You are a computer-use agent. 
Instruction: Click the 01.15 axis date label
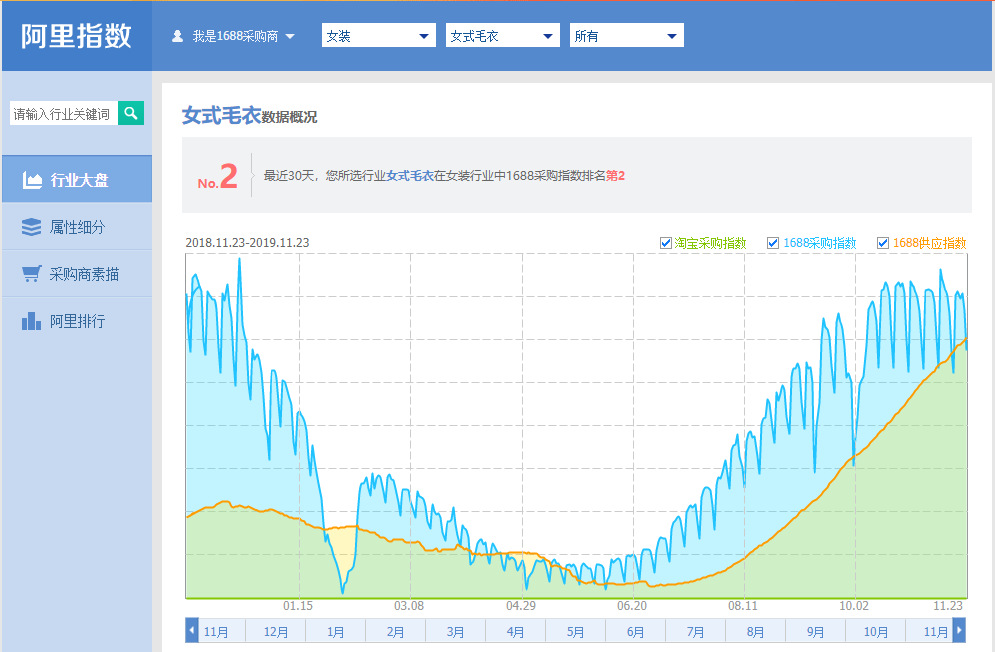coord(298,606)
